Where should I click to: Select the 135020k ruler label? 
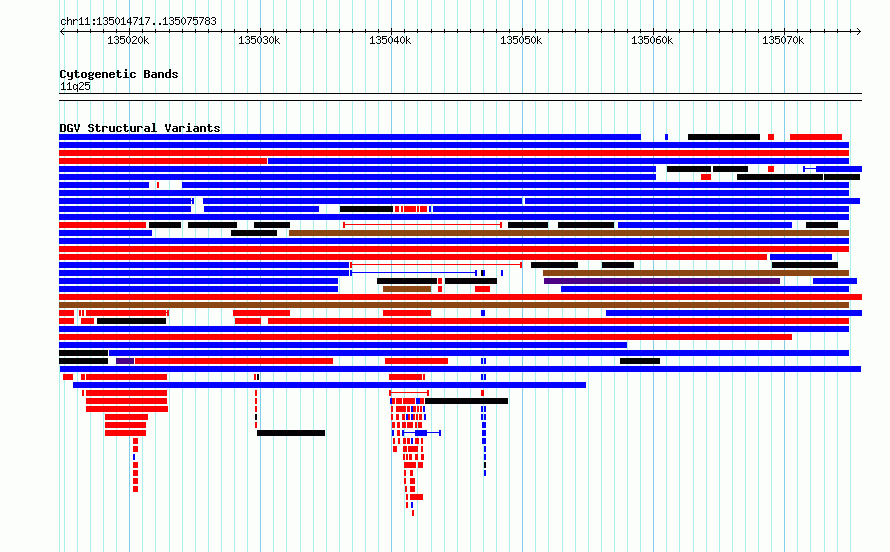point(128,40)
